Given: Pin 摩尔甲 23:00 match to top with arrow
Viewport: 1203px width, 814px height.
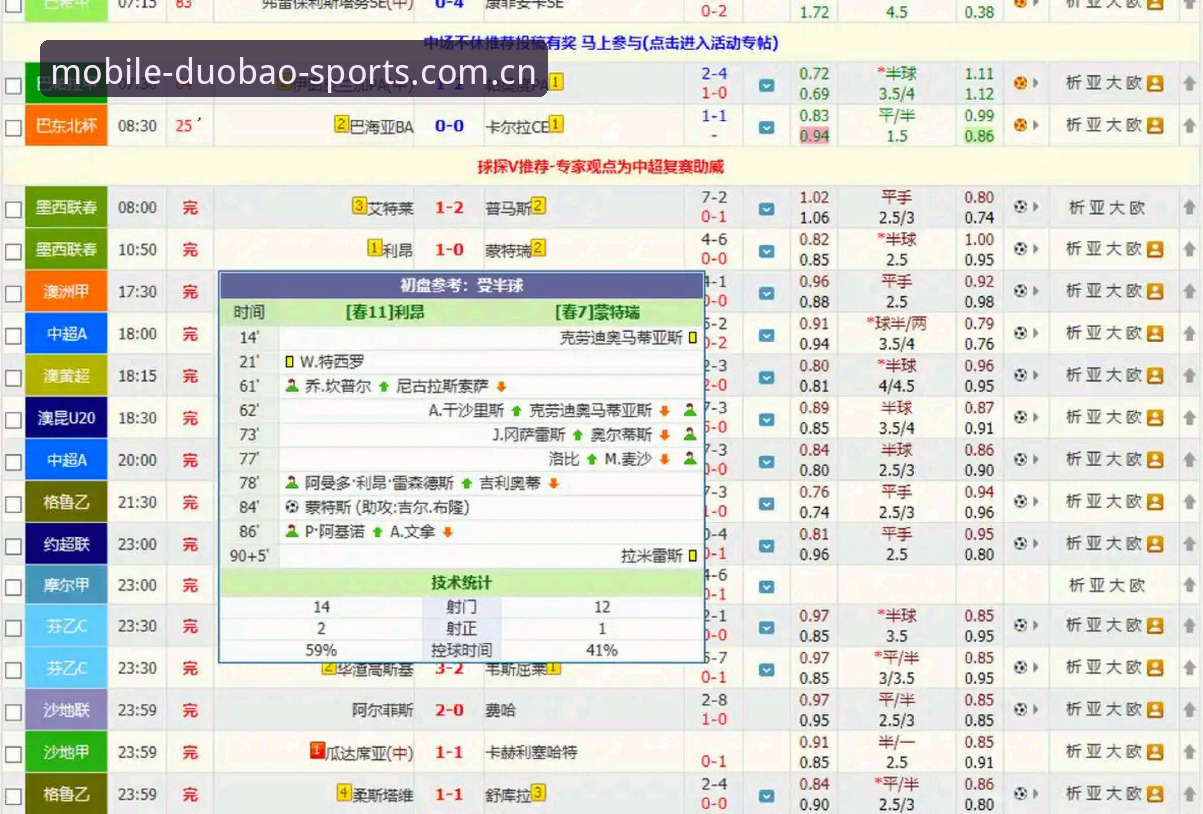Looking at the screenshot, I should [x=1189, y=585].
